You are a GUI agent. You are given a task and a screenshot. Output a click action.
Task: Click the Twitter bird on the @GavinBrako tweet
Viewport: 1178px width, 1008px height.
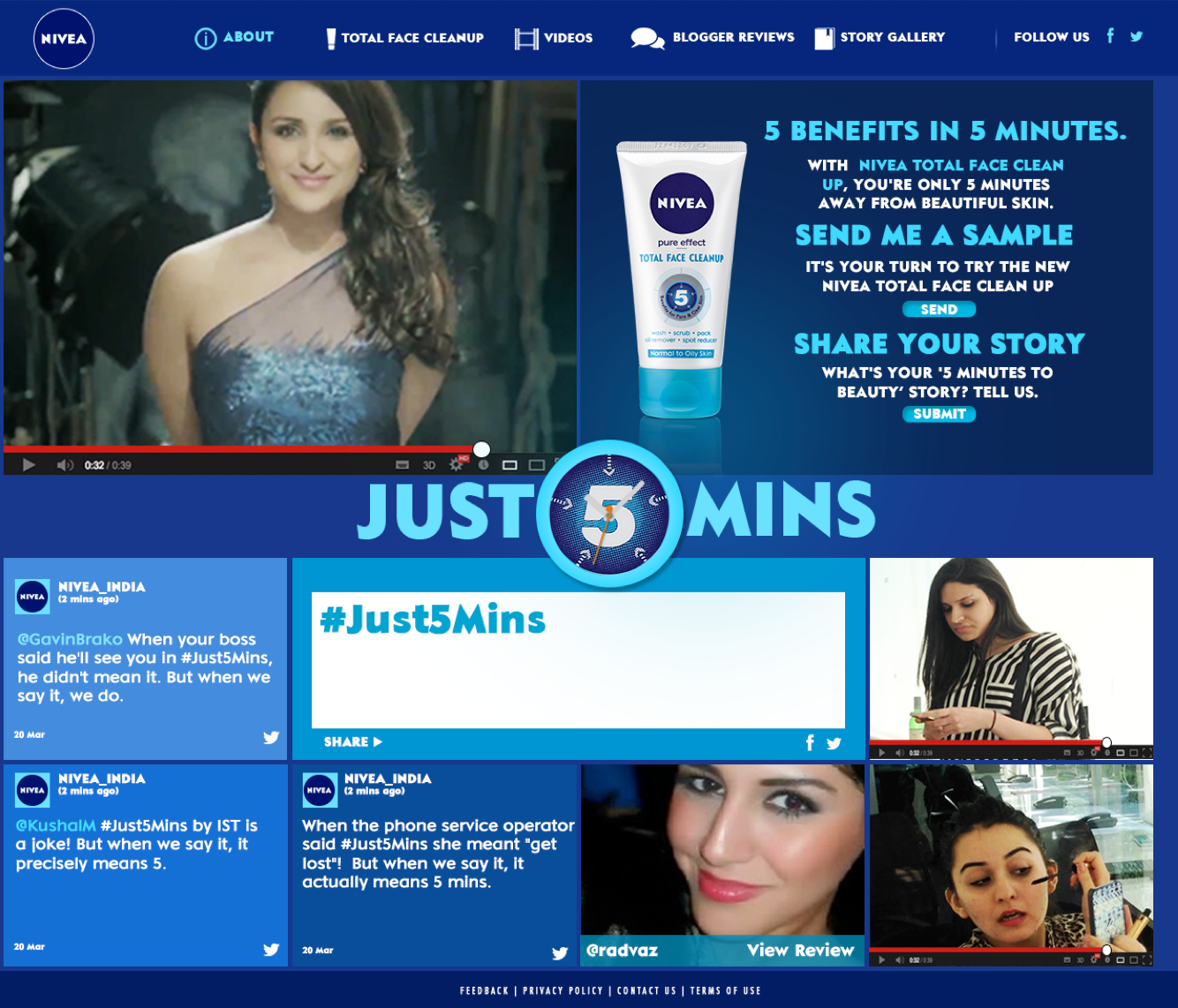[271, 737]
